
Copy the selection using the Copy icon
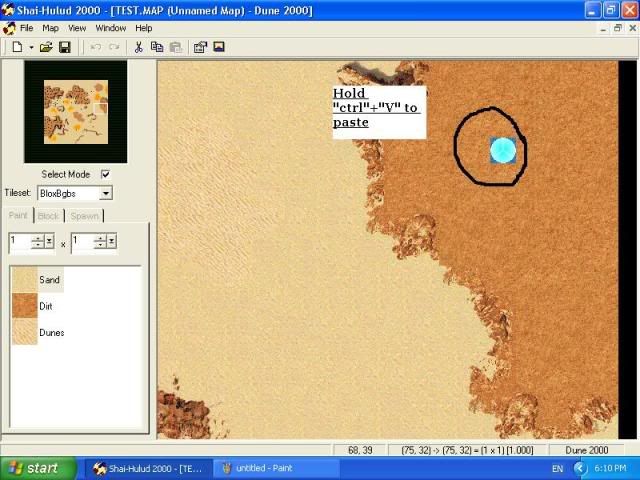pyautogui.click(x=157, y=47)
